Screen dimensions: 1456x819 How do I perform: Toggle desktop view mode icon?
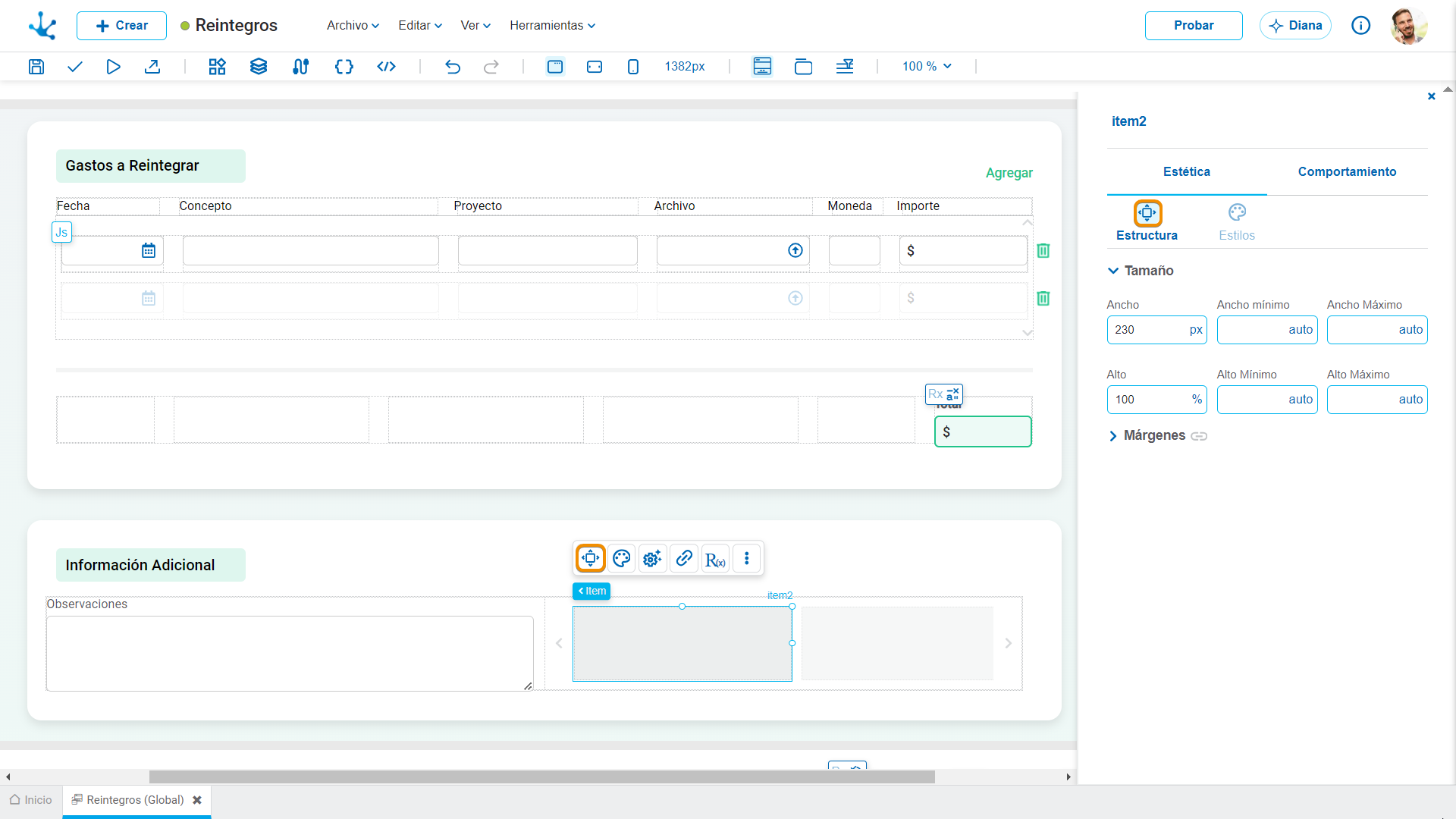(555, 67)
